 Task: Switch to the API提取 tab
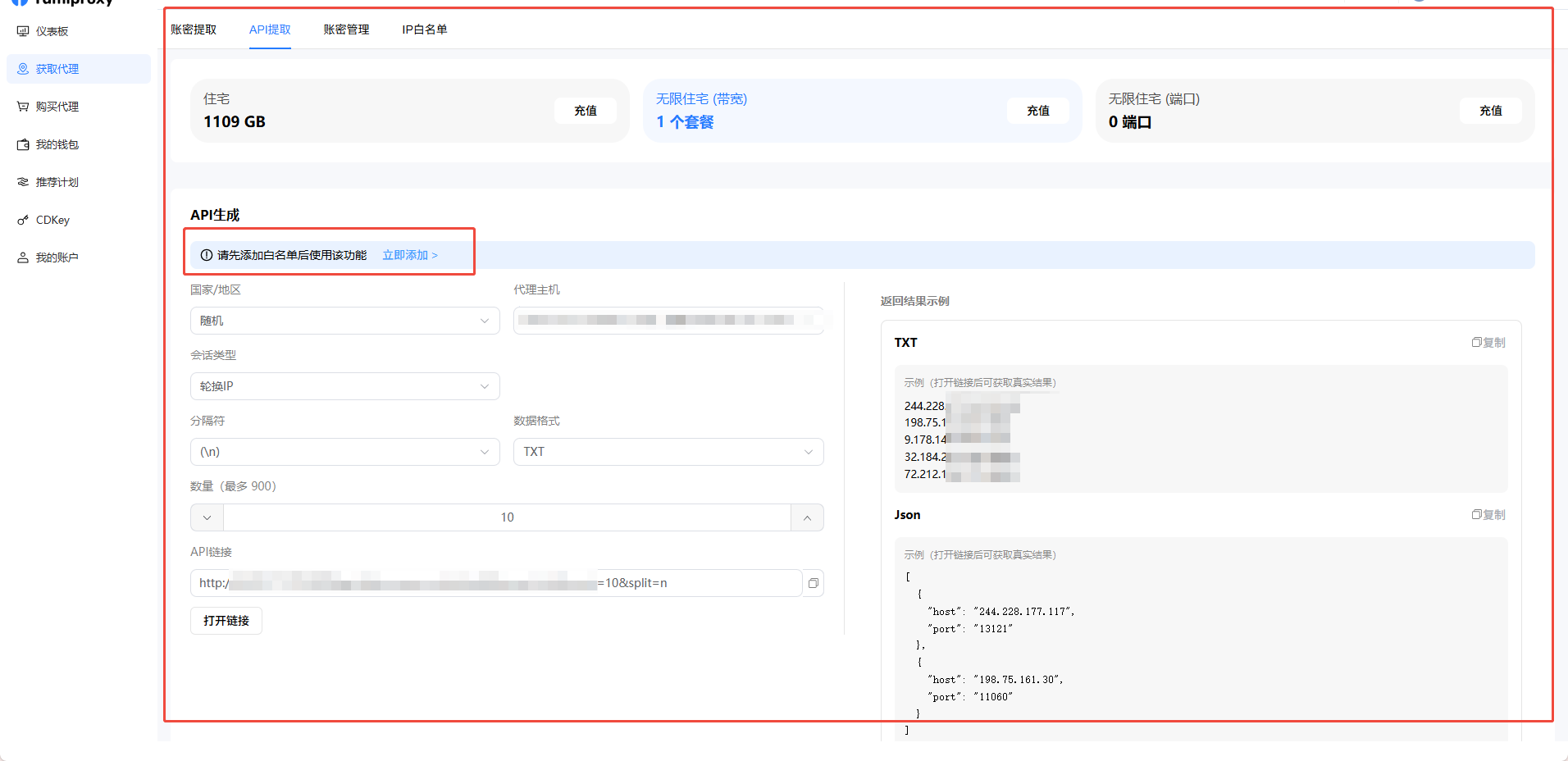[x=270, y=30]
